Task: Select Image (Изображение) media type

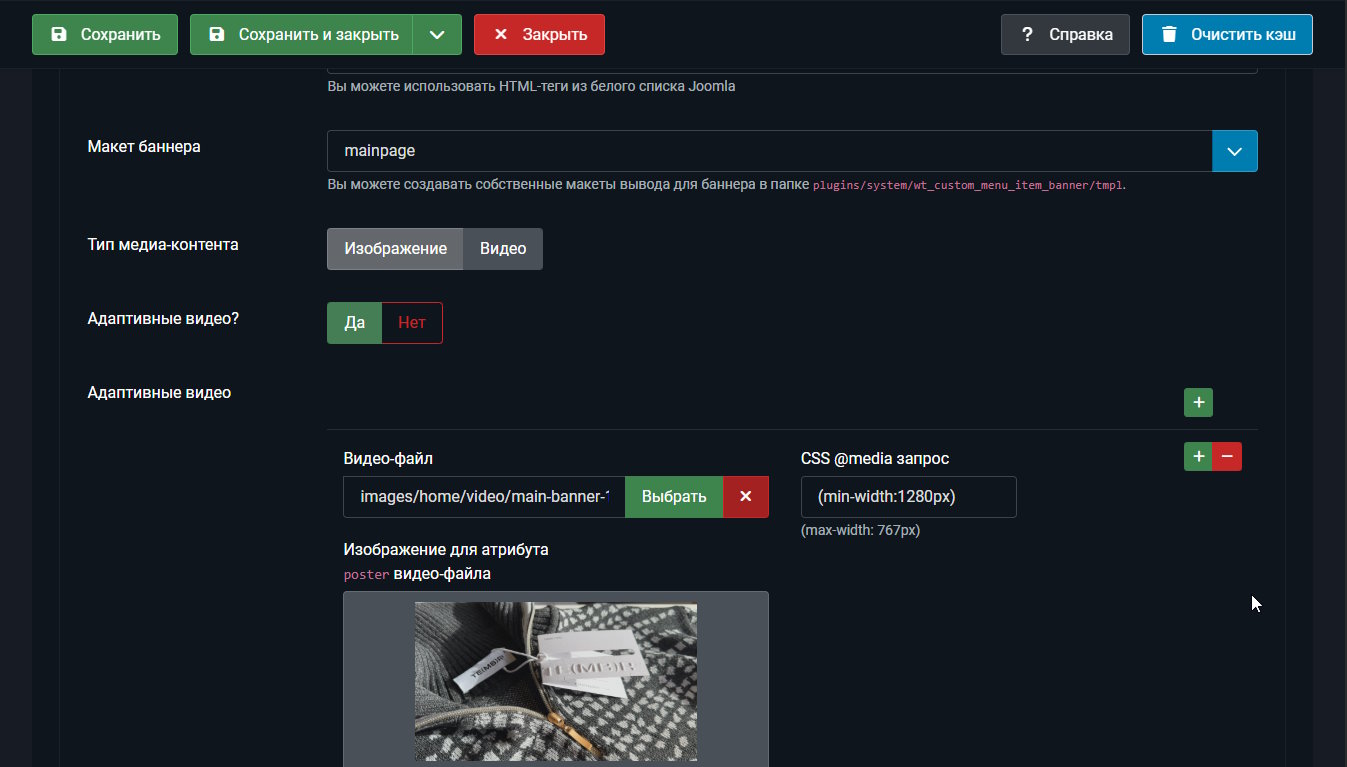Action: (395, 249)
